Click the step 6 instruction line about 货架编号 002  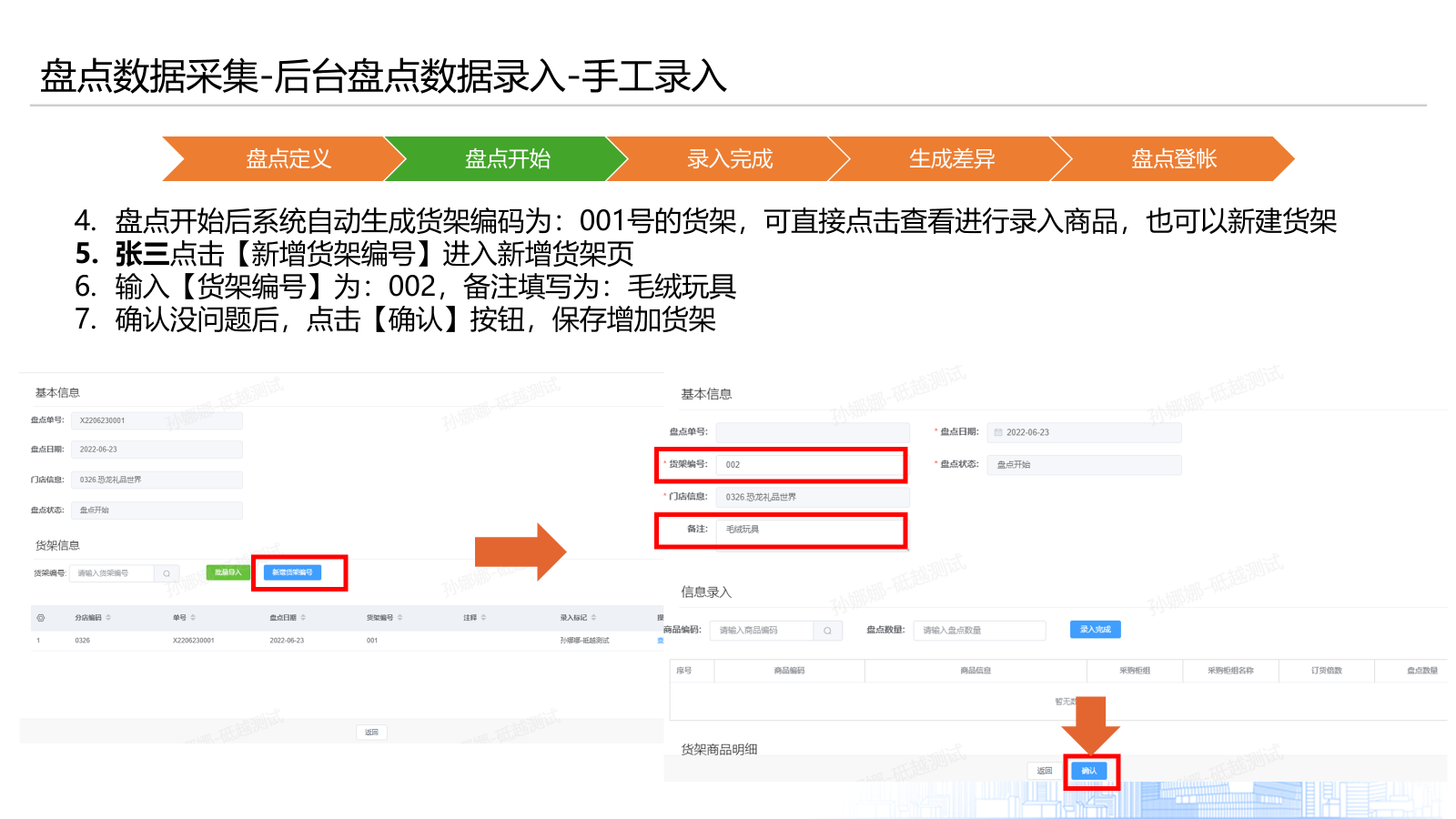coord(405,287)
